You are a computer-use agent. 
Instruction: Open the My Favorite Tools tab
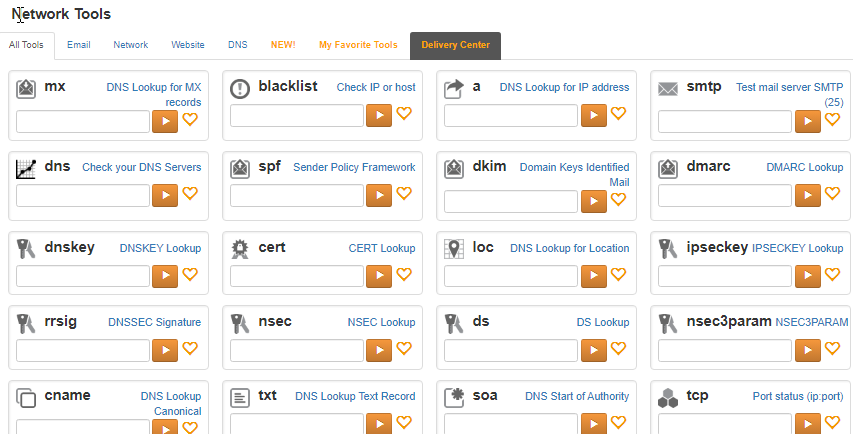[358, 45]
